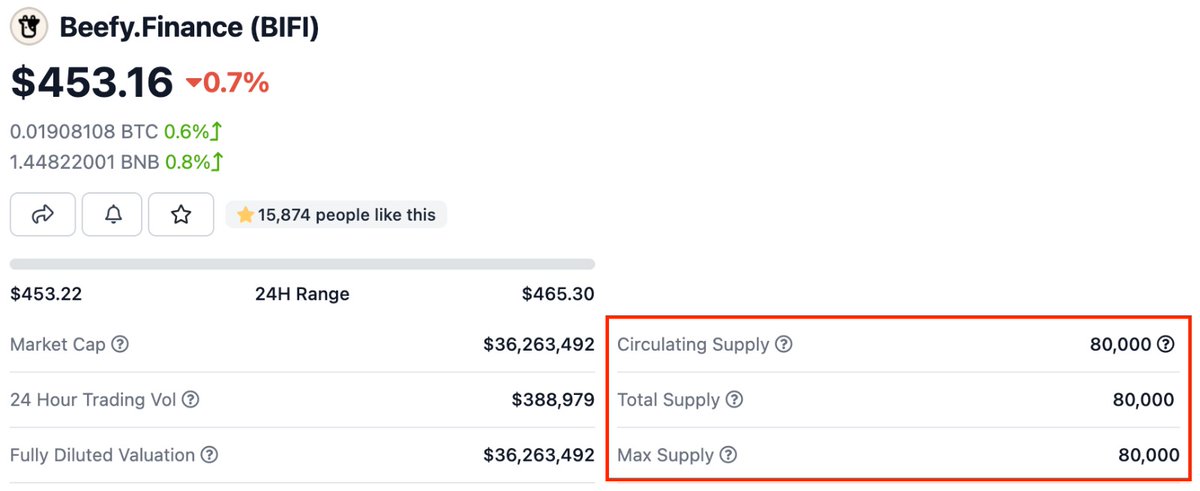Click the 24H Range progress bar
1200x491 pixels.
tap(302, 264)
